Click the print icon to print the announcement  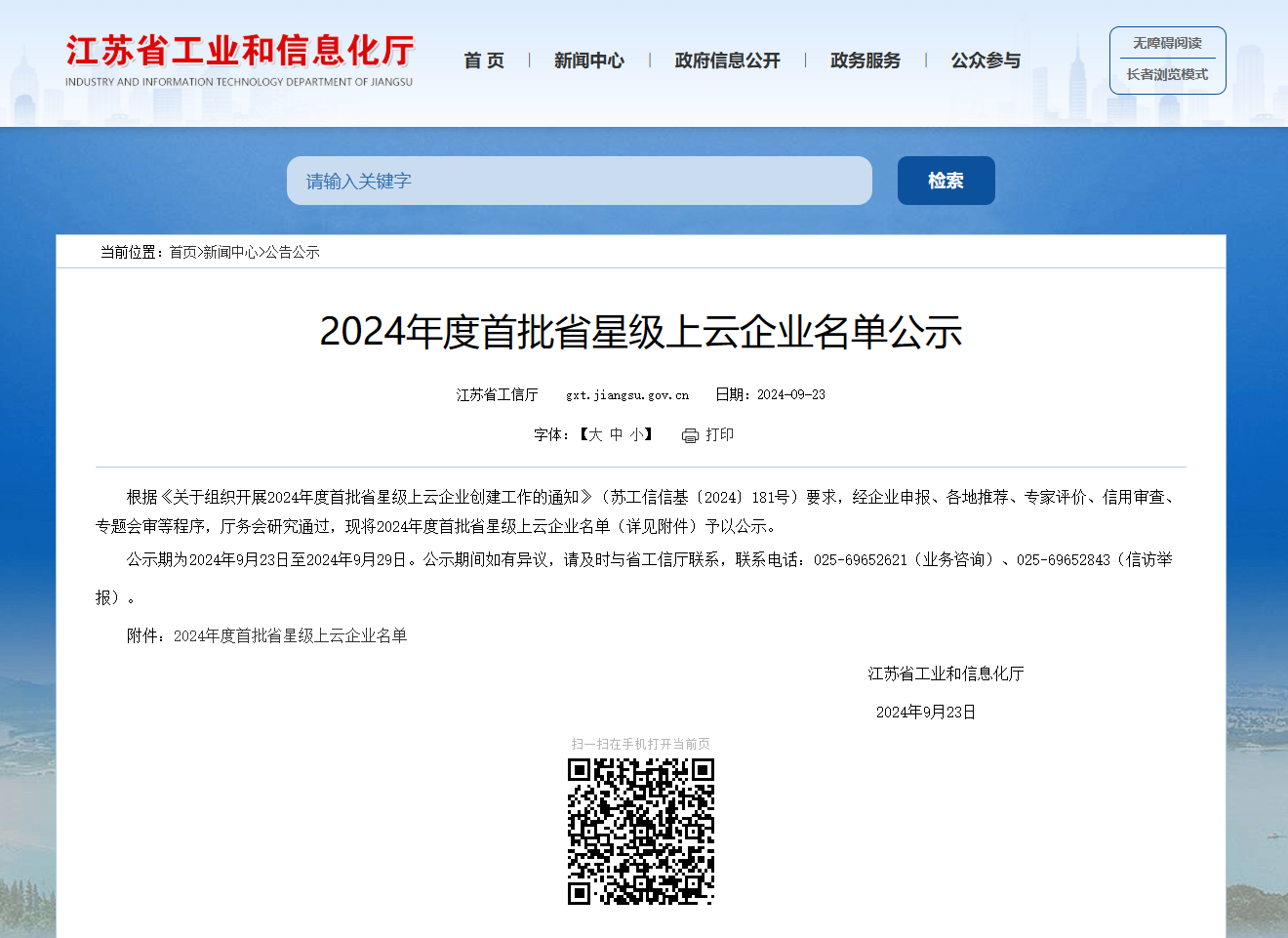click(x=691, y=434)
